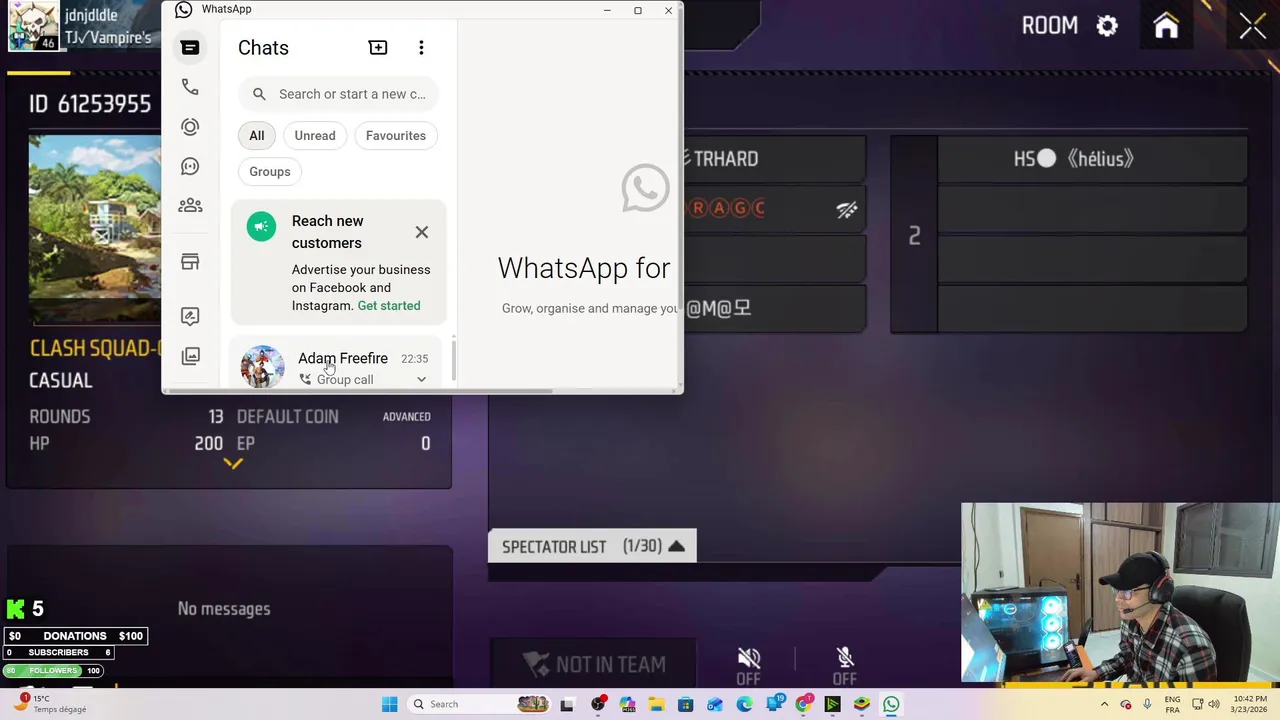
Task: Open the taskbar clock and date
Action: [x=1249, y=704]
